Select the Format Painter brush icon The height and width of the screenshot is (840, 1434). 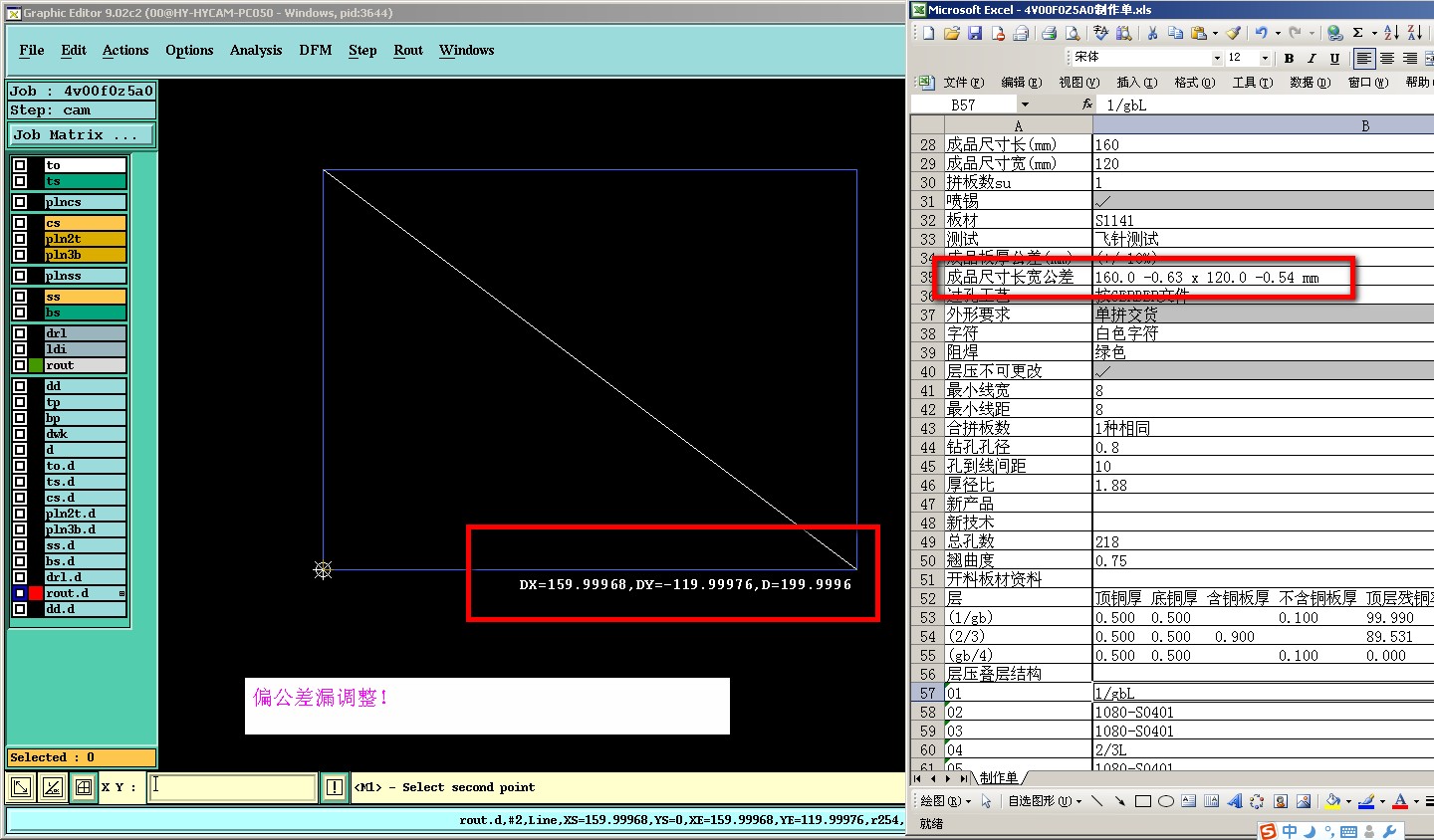[x=1234, y=33]
